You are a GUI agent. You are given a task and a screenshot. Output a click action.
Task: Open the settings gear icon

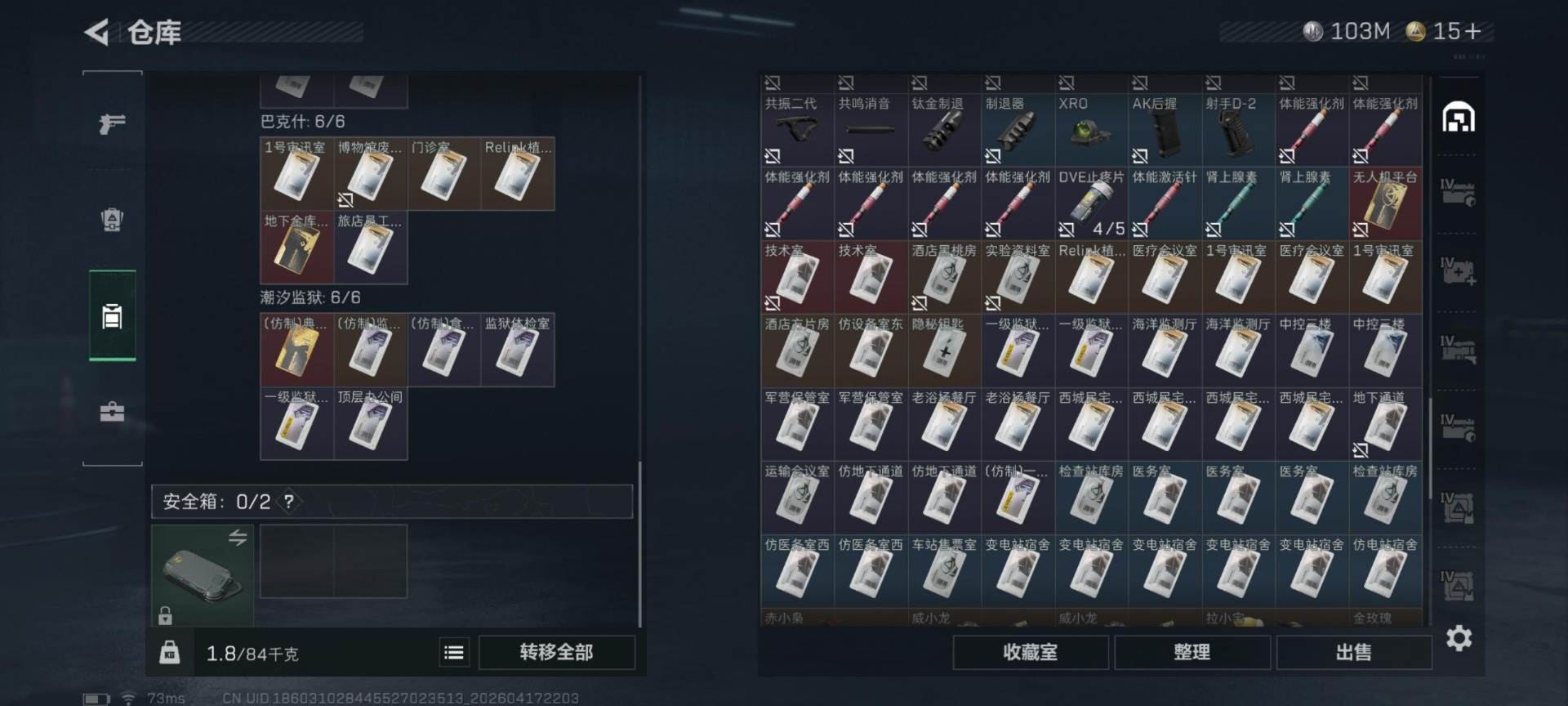coord(1459,638)
